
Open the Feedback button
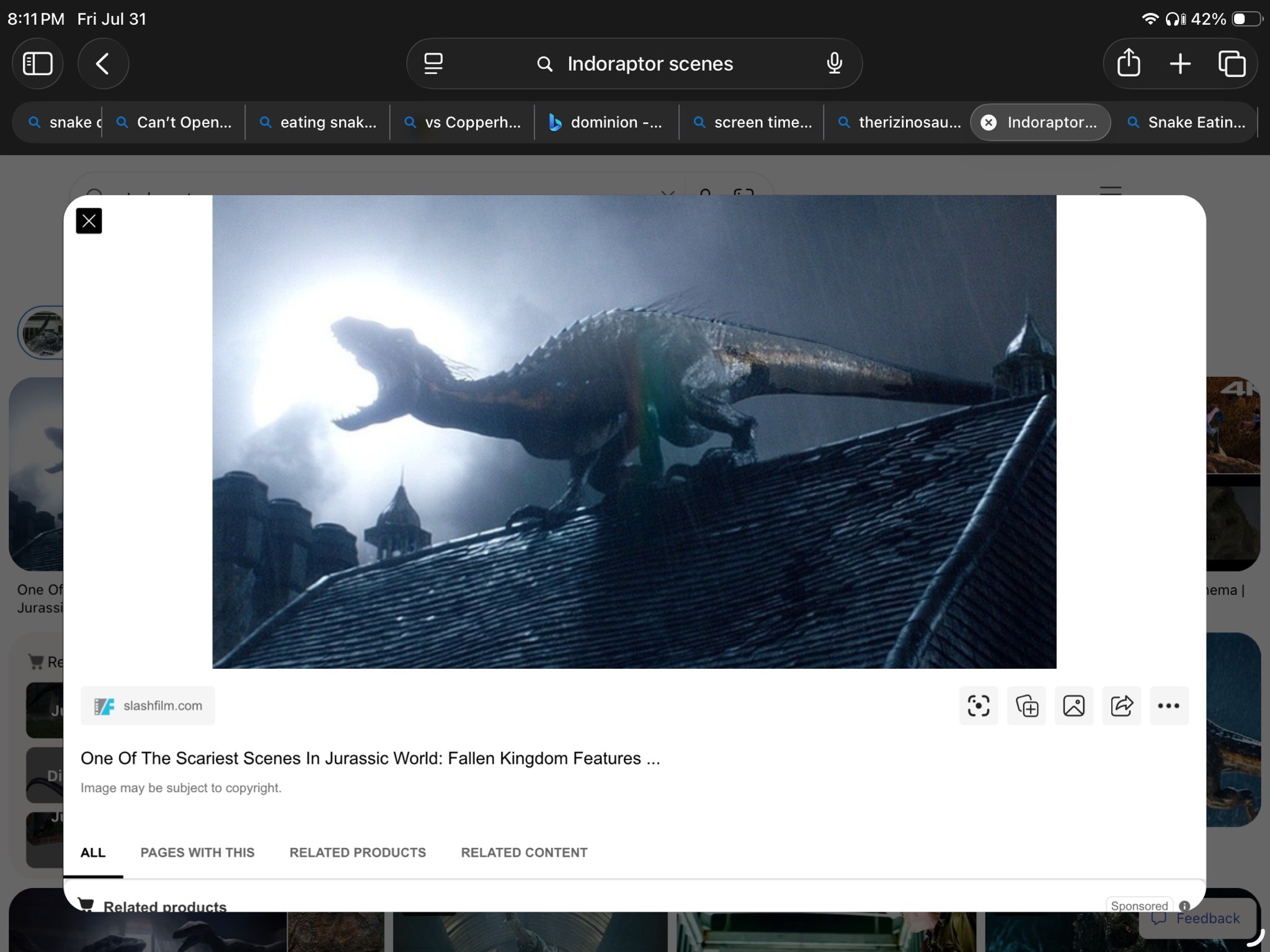point(1197,918)
